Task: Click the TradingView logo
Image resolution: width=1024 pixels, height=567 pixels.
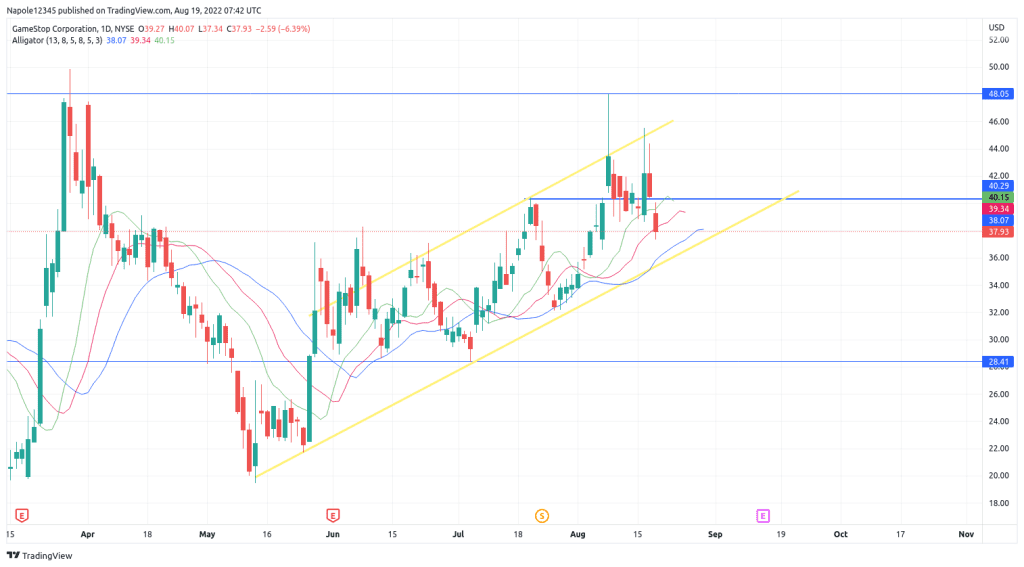Action: 40,555
